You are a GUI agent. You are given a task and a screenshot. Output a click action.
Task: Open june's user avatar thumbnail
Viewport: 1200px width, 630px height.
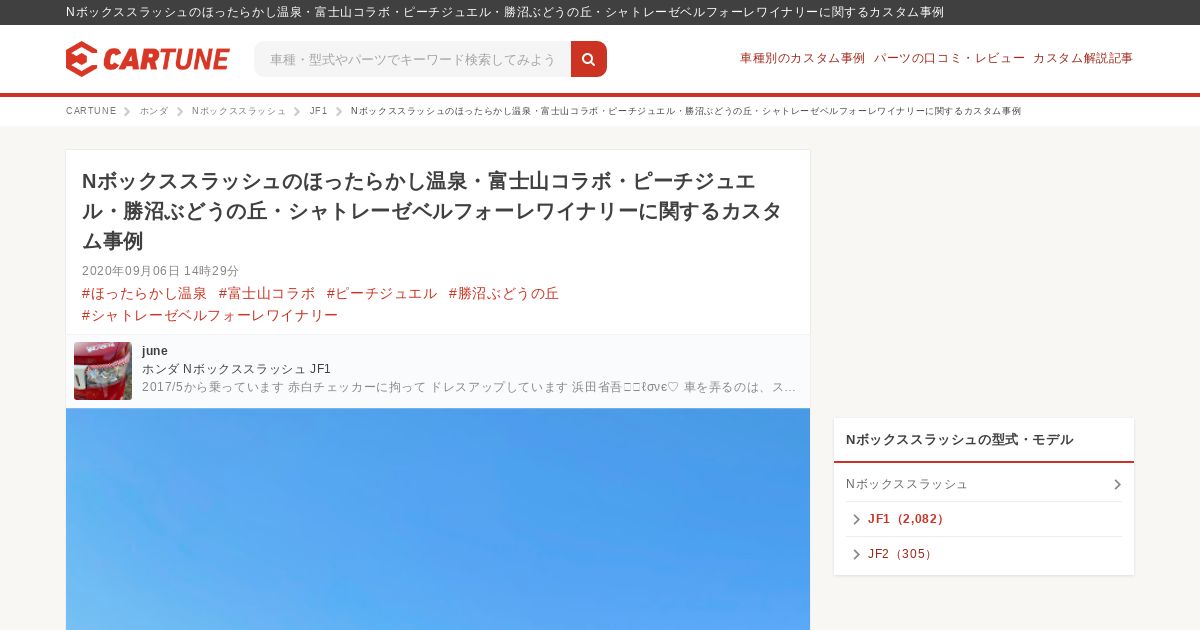pos(103,371)
